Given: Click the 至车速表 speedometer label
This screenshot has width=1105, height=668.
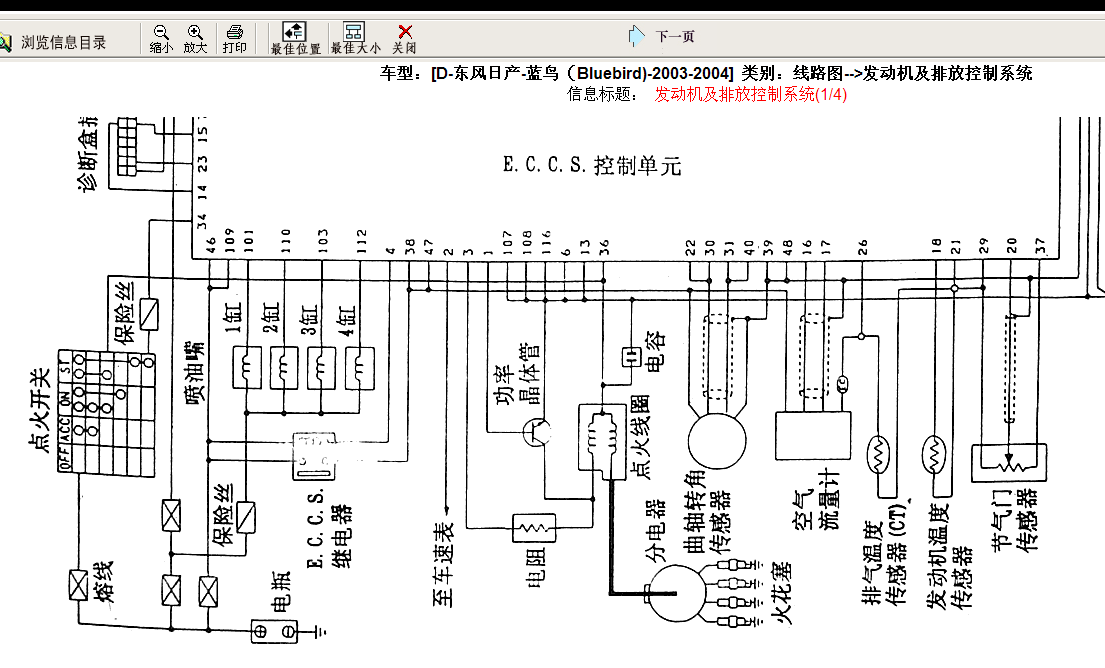Looking at the screenshot, I should point(444,565).
